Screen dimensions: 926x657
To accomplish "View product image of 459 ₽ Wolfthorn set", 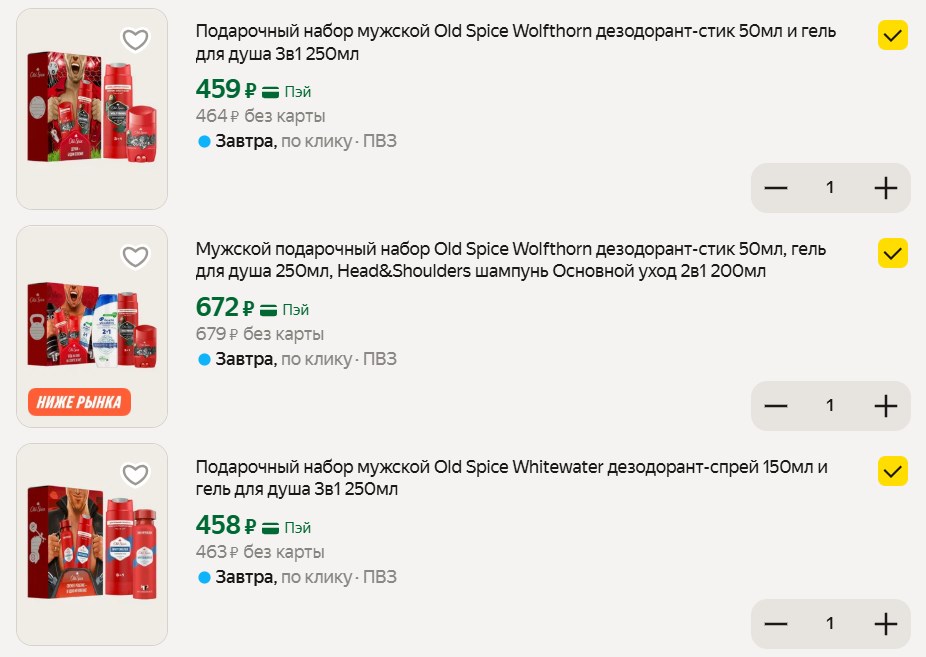I will [x=92, y=115].
